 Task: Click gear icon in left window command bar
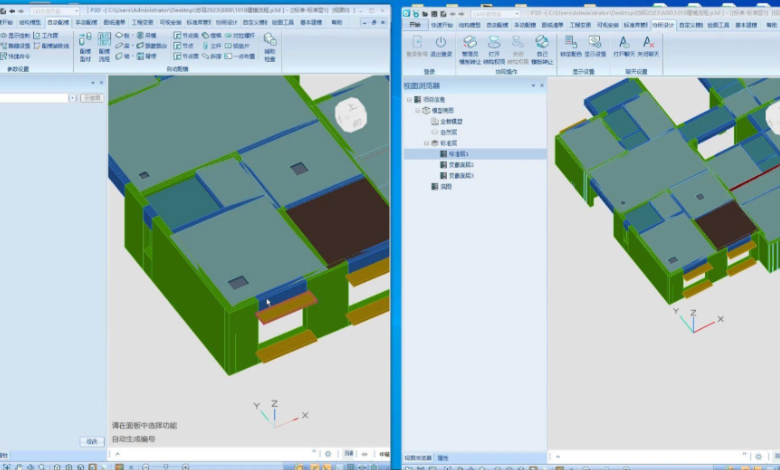[x=328, y=454]
